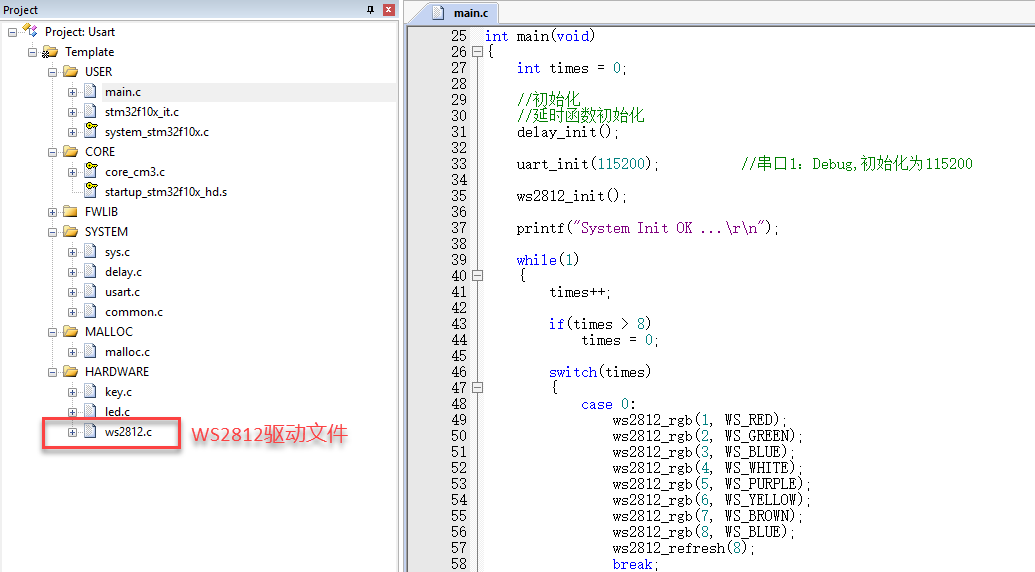Collapse the Template target node
Screen dimensions: 1035x572
[x=32, y=52]
